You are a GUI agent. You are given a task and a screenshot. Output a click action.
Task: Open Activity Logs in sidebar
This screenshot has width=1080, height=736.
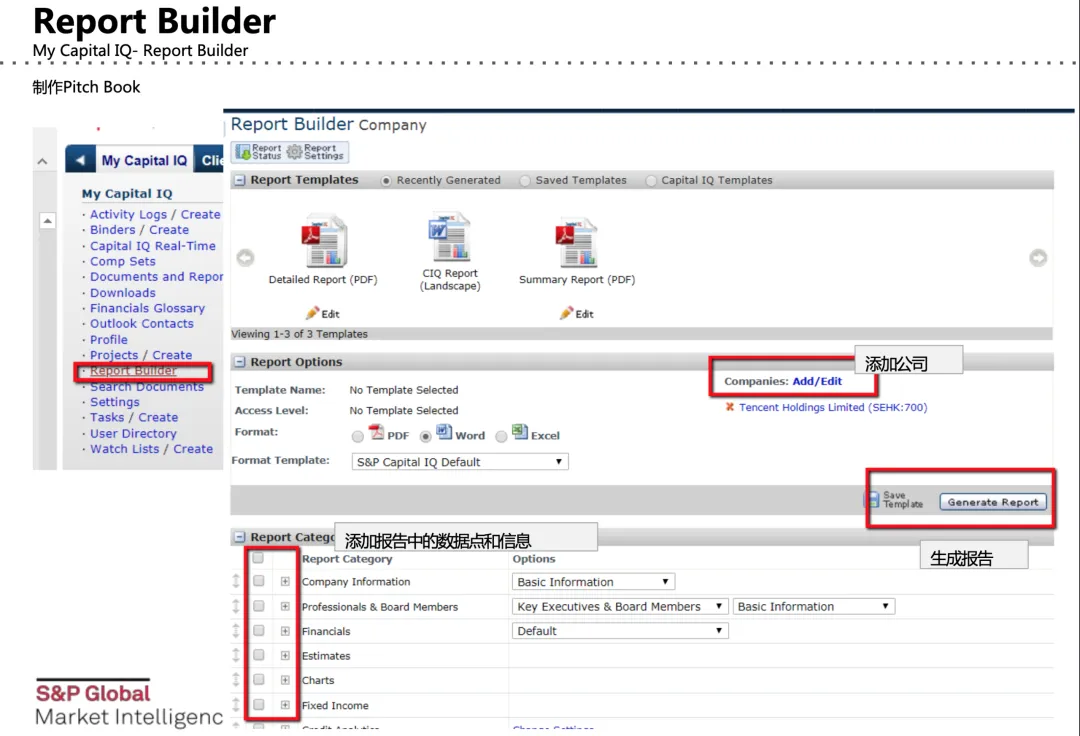(128, 214)
